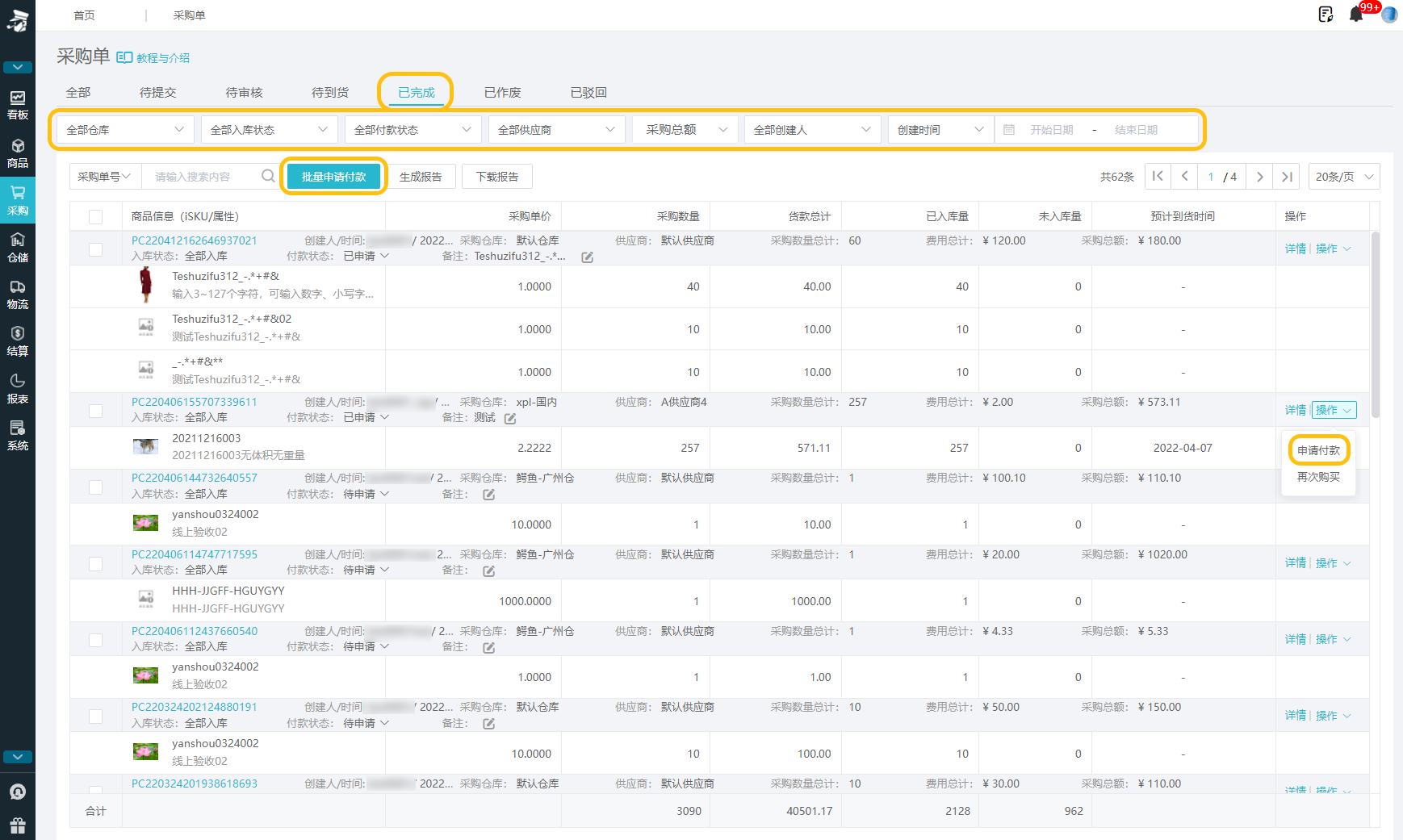Check the box for order PC220406155707339611
This screenshot has width=1403, height=840.
tap(95, 411)
